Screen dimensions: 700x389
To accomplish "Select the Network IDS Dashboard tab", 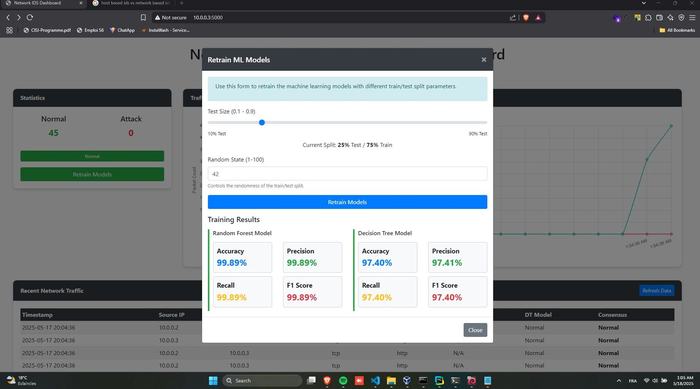I will [43, 3].
